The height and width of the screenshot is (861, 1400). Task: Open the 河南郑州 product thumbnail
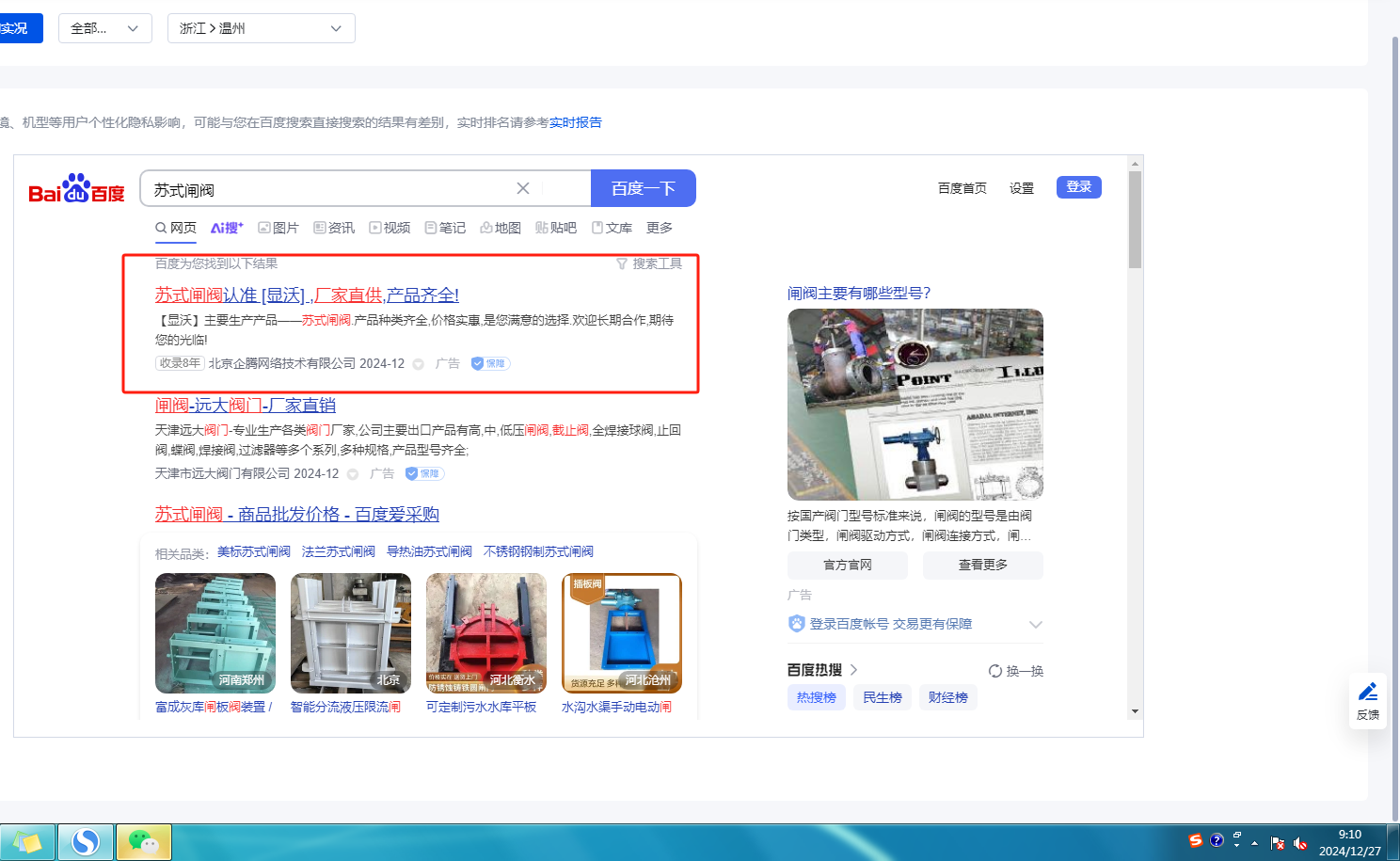(215, 633)
